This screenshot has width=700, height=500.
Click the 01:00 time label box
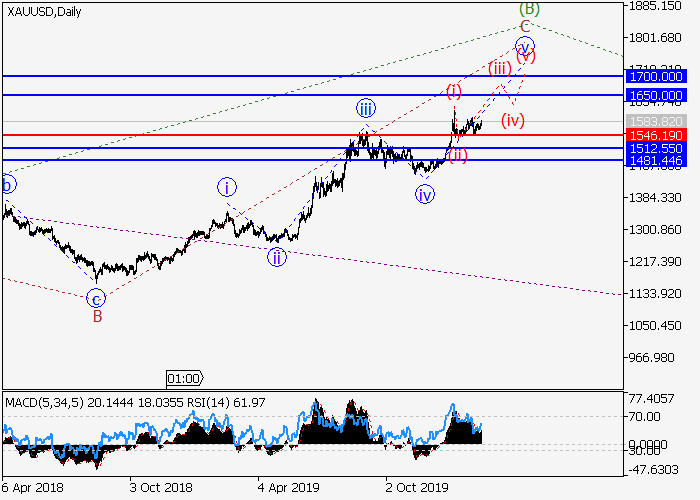click(184, 378)
